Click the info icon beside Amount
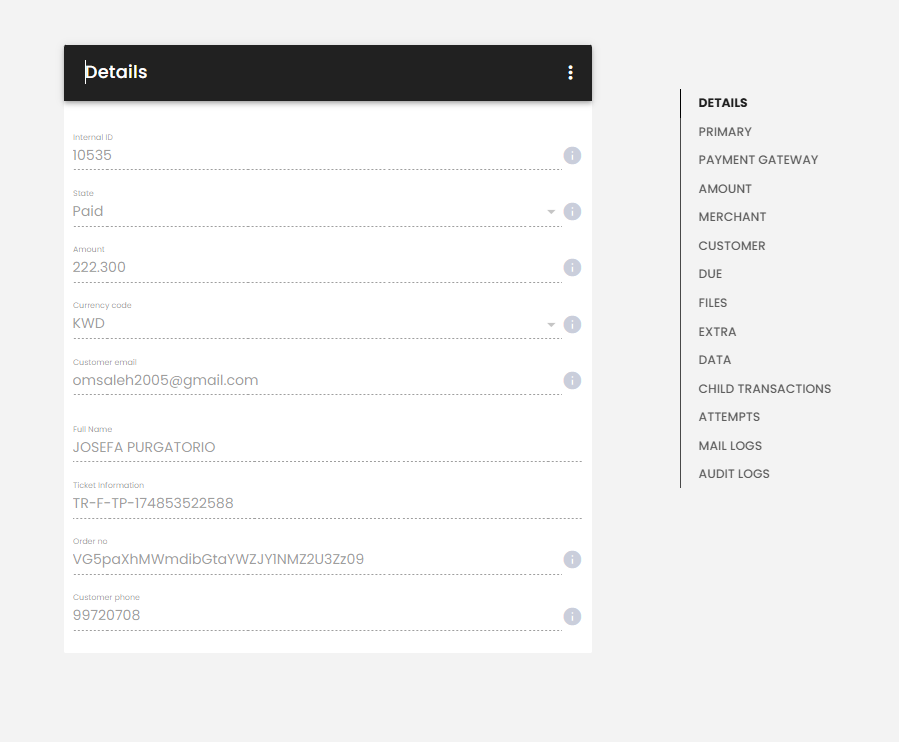 click(x=572, y=267)
